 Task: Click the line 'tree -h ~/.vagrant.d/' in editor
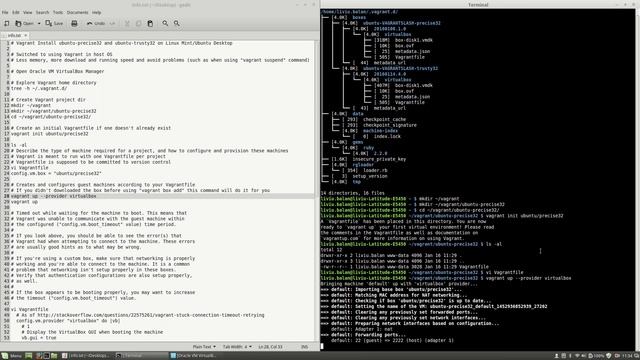(x=39, y=88)
